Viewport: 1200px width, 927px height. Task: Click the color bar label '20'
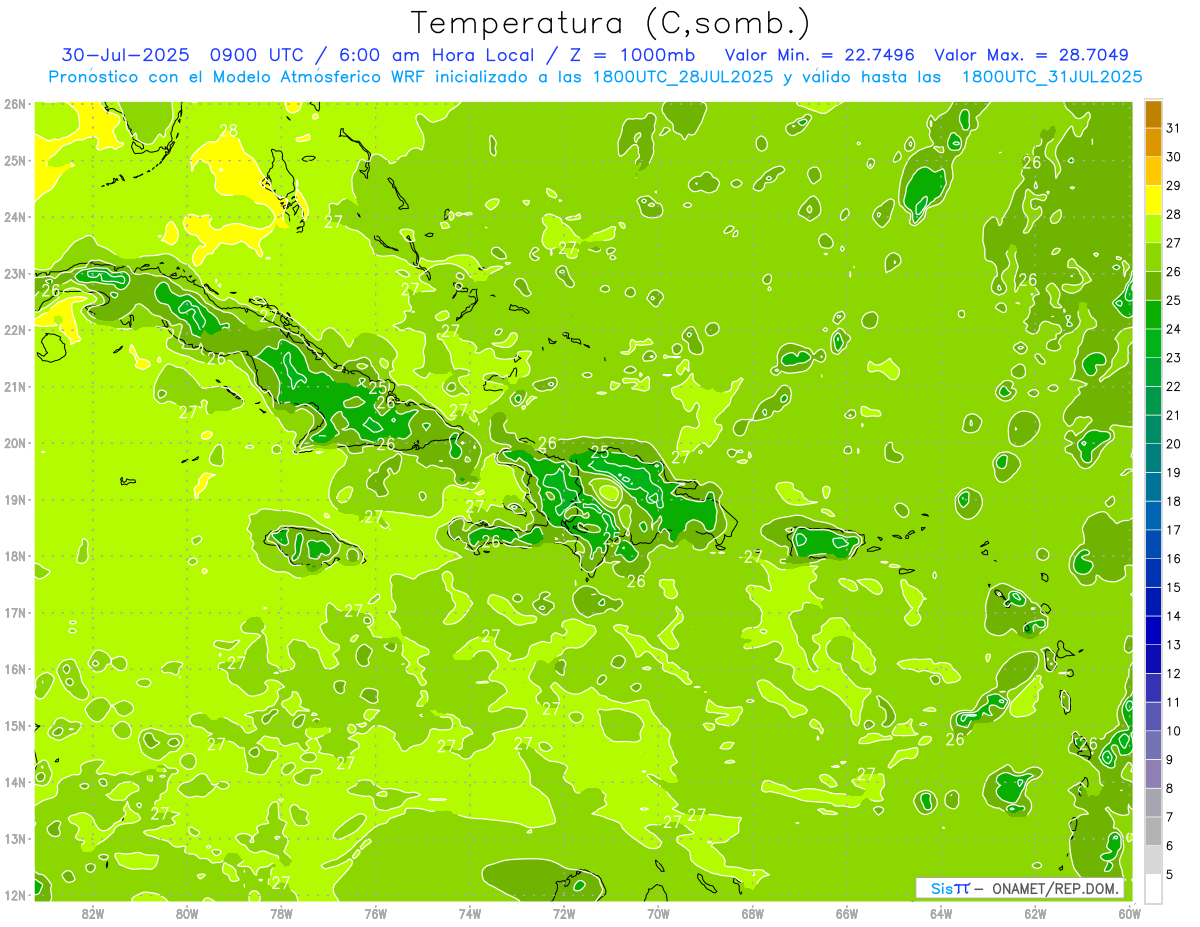point(1174,444)
